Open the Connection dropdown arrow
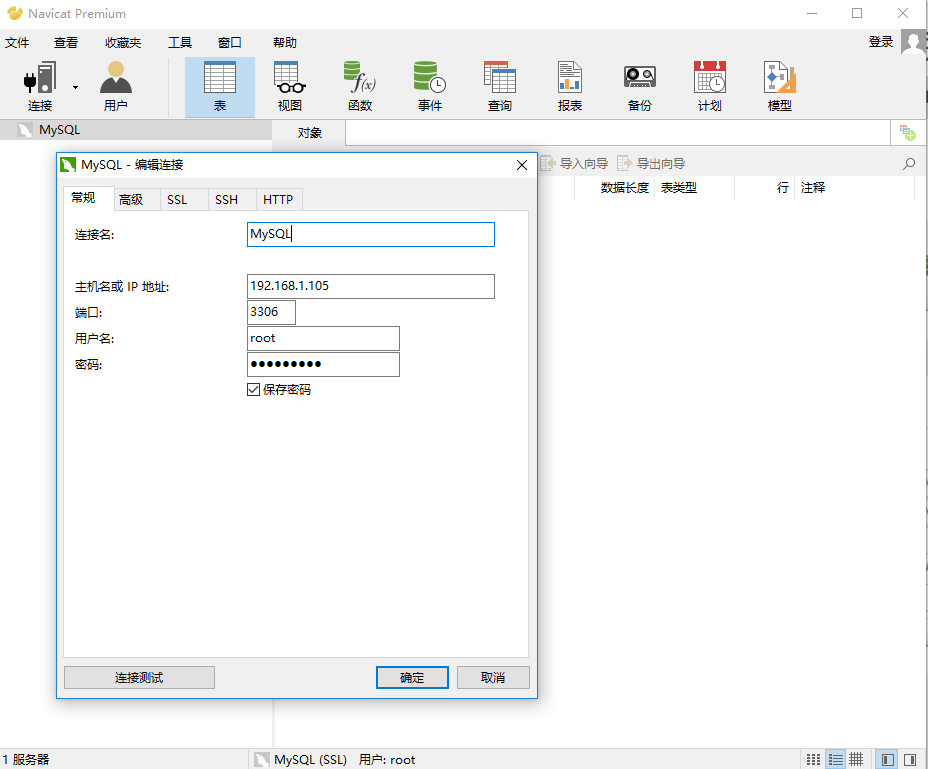 pyautogui.click(x=74, y=85)
